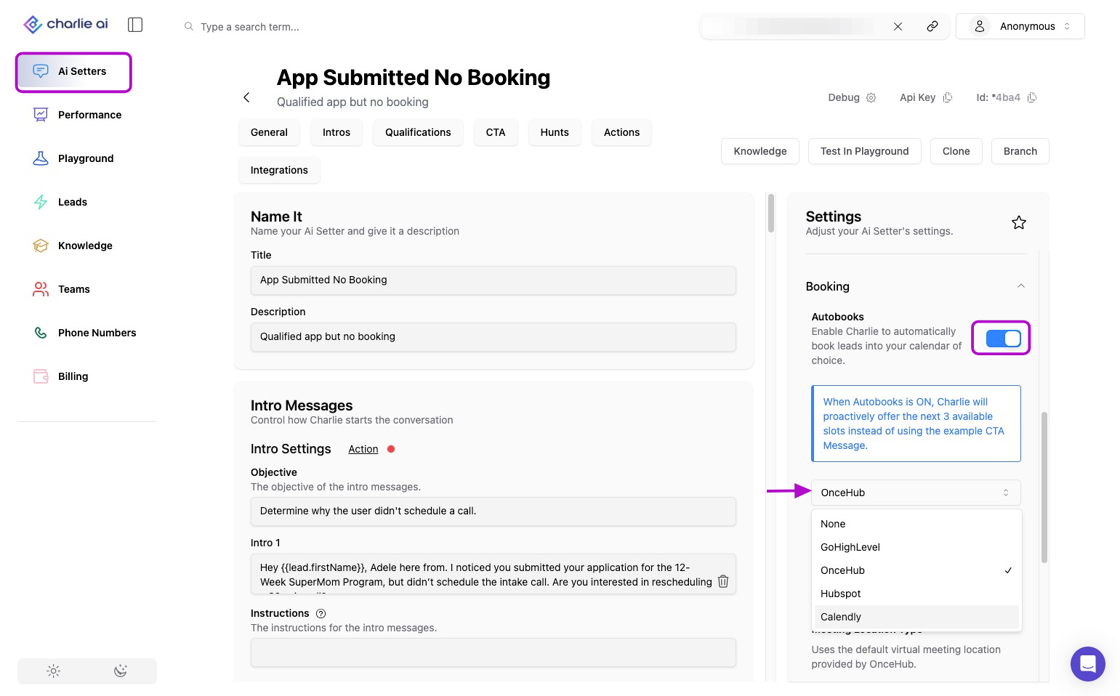Image resolution: width=1120 pixels, height=696 pixels.
Task: Click the Clone button
Action: click(x=956, y=151)
